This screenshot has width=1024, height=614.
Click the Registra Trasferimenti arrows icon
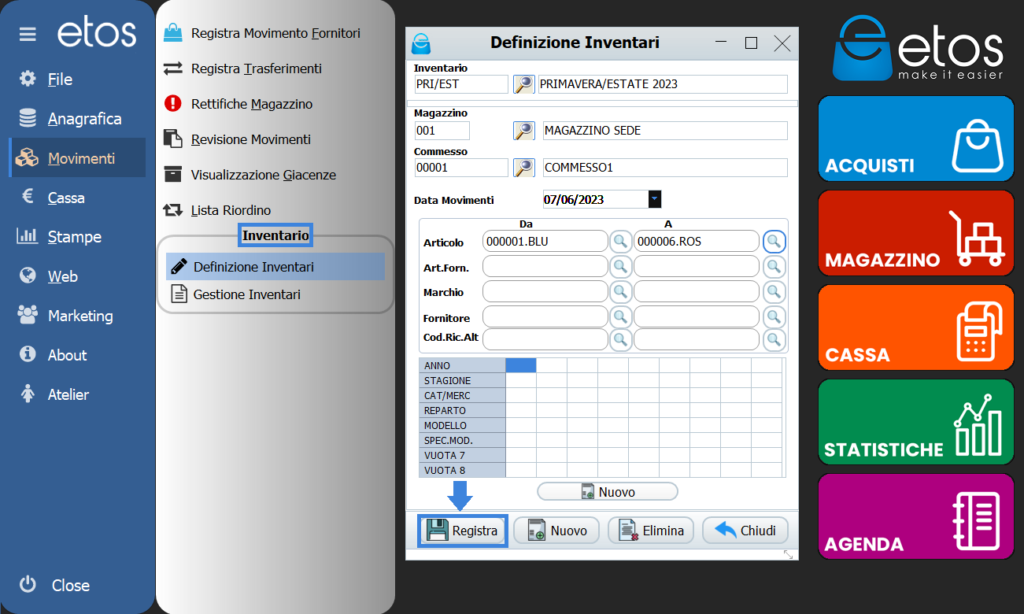pyautogui.click(x=172, y=68)
